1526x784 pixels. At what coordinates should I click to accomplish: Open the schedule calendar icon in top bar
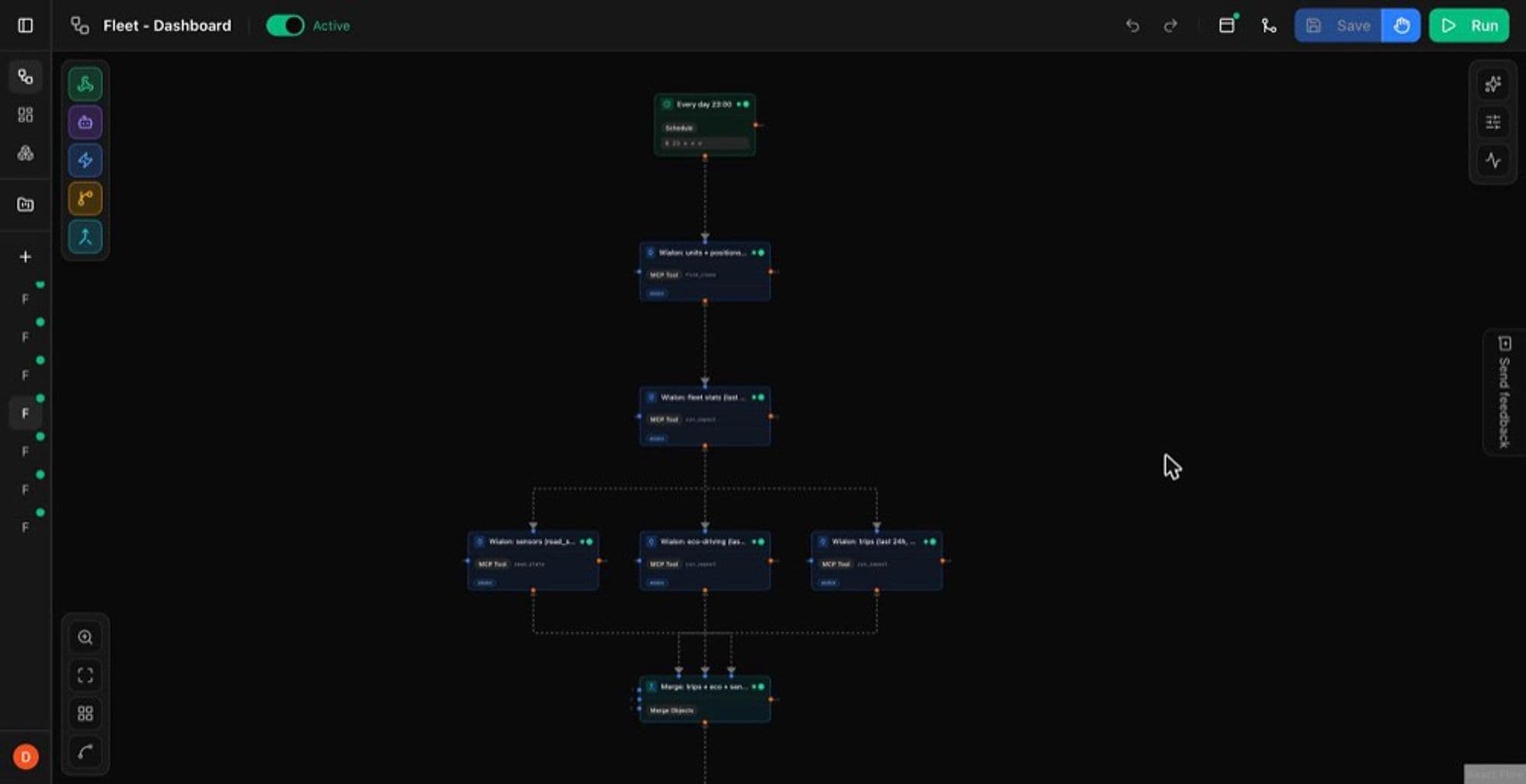coord(1227,25)
